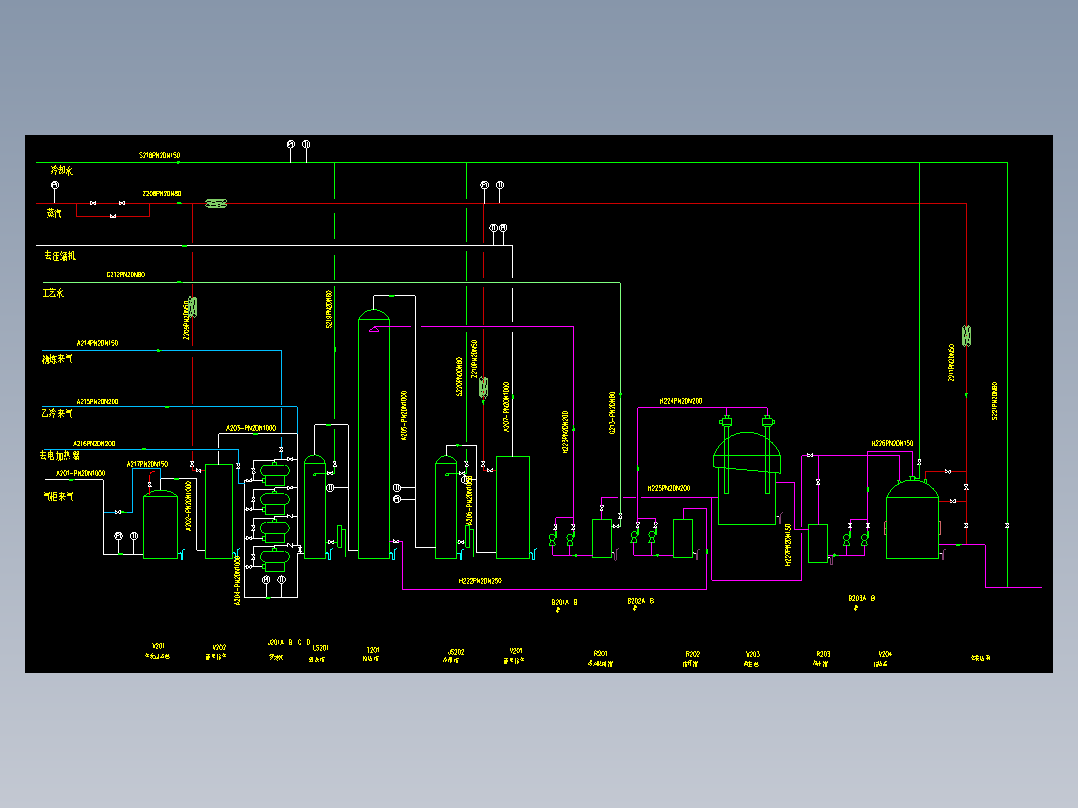Select the topmost J201 blower unit

point(275,472)
